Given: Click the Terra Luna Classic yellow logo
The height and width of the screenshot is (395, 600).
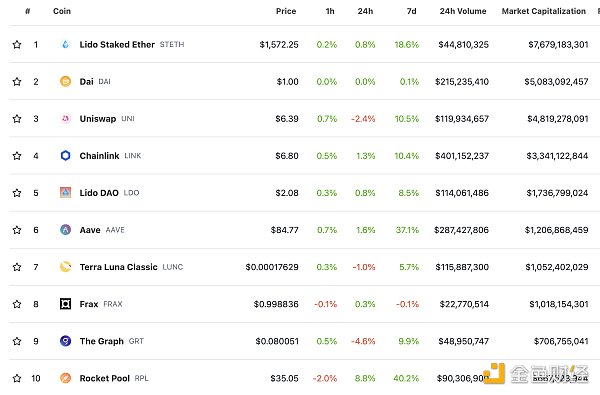Looking at the screenshot, I should (x=65, y=267).
